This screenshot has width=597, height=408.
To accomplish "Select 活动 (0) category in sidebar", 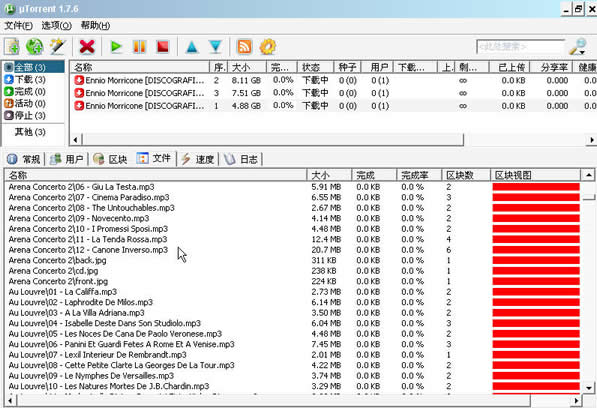I will pyautogui.click(x=25, y=103).
